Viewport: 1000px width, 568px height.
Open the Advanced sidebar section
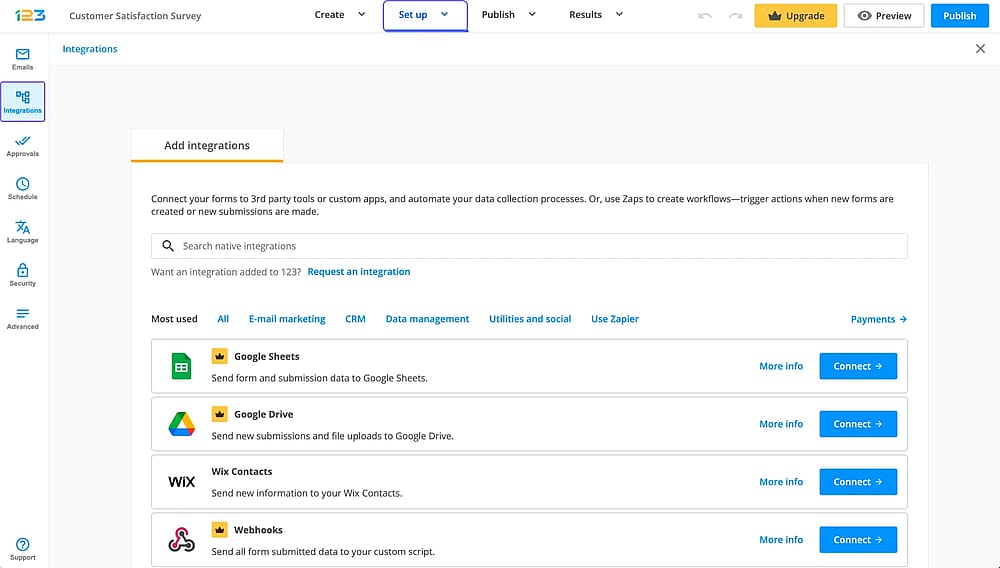pyautogui.click(x=22, y=318)
